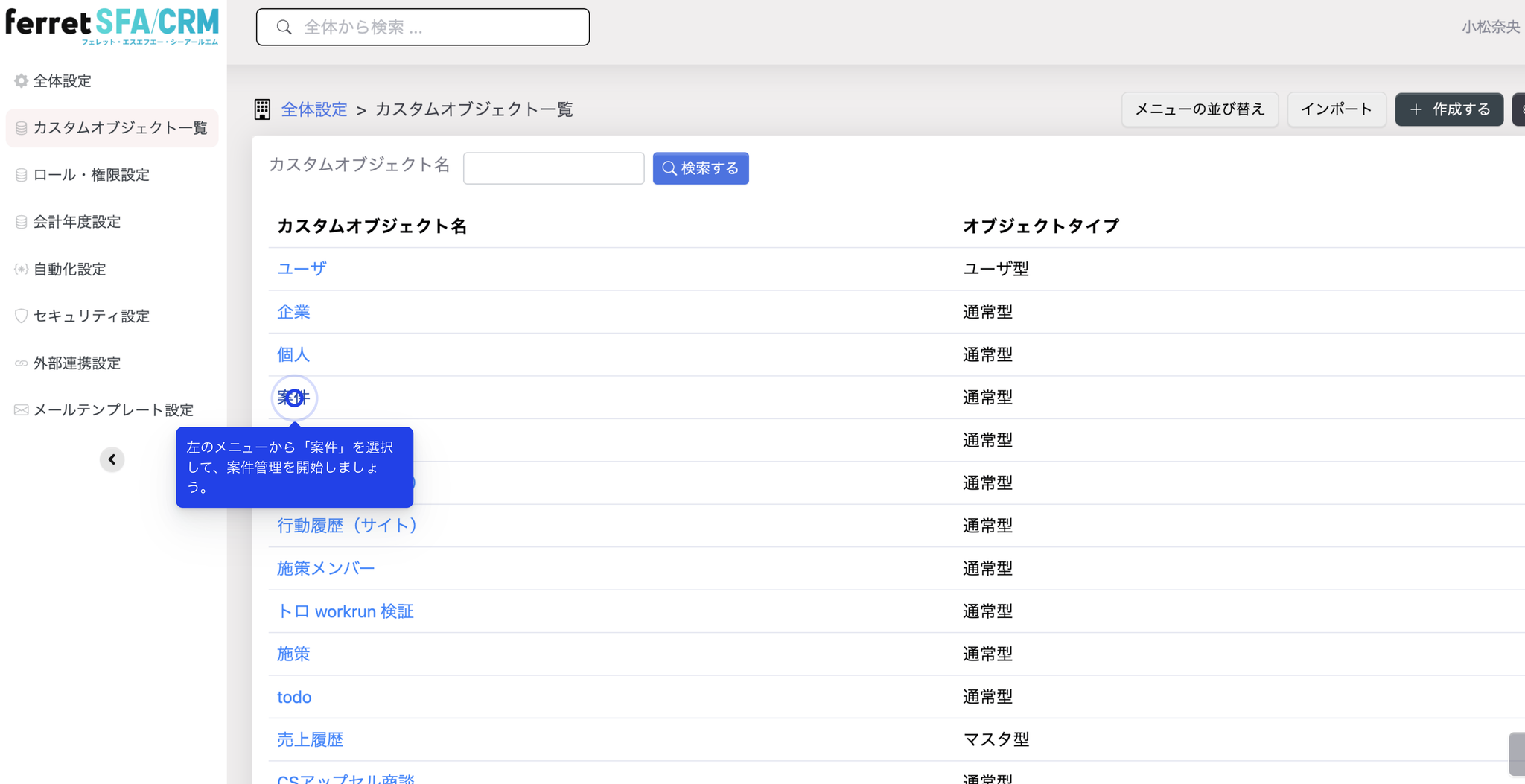The width and height of the screenshot is (1525, 784).
Task: Click the カスタムオブジェクト名 filter field
Action: [553, 168]
